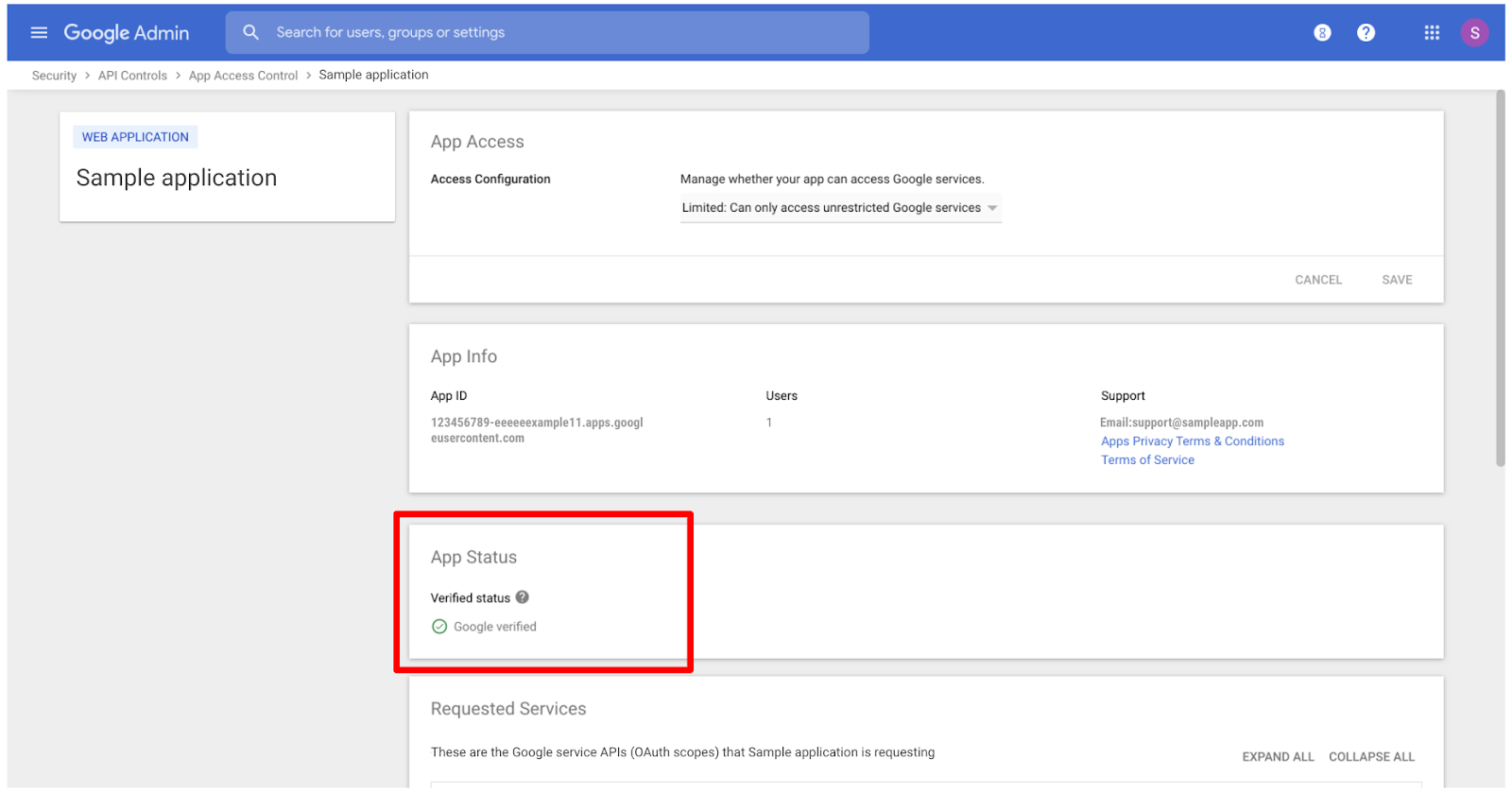
Task: Click COLLAPSE ALL in Requested Services
Action: (1371, 757)
